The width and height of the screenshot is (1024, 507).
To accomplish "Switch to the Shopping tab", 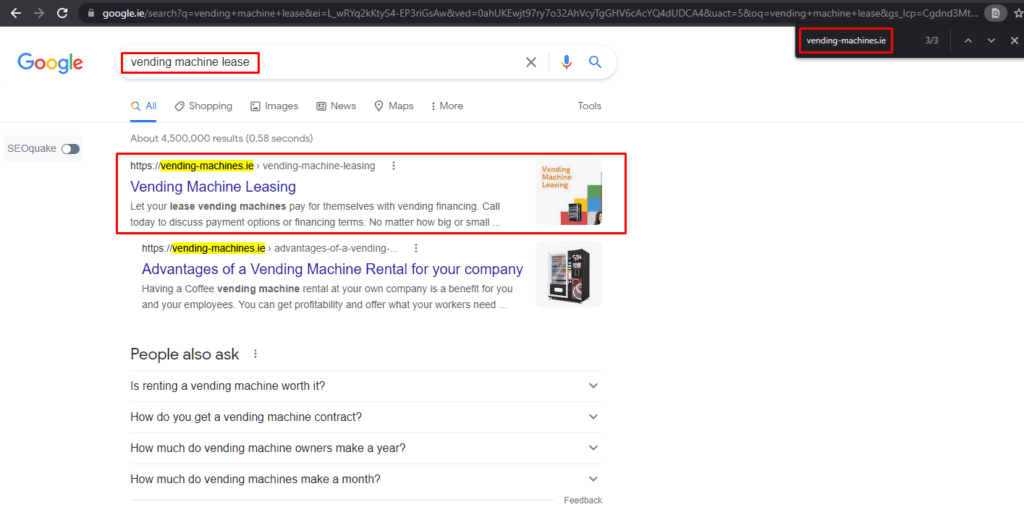I will tap(203, 106).
